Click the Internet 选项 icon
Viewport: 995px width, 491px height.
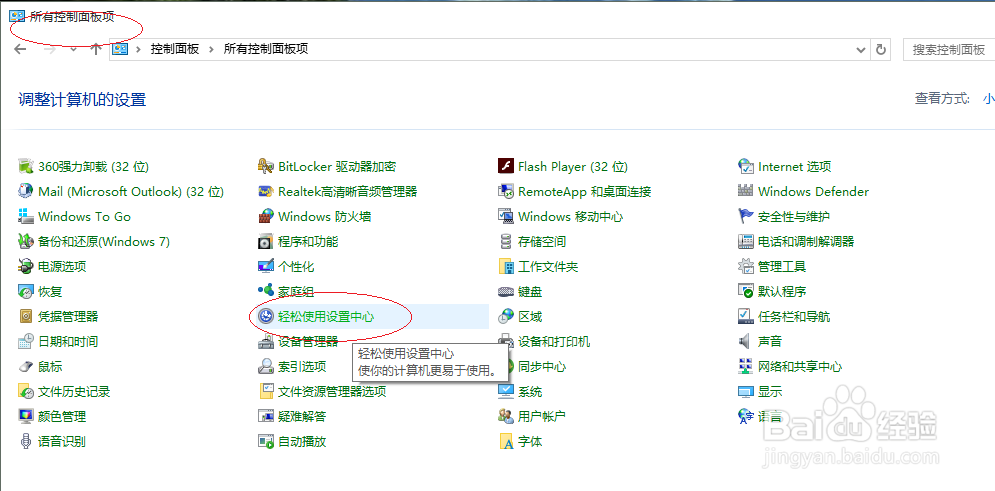pyautogui.click(x=746, y=167)
